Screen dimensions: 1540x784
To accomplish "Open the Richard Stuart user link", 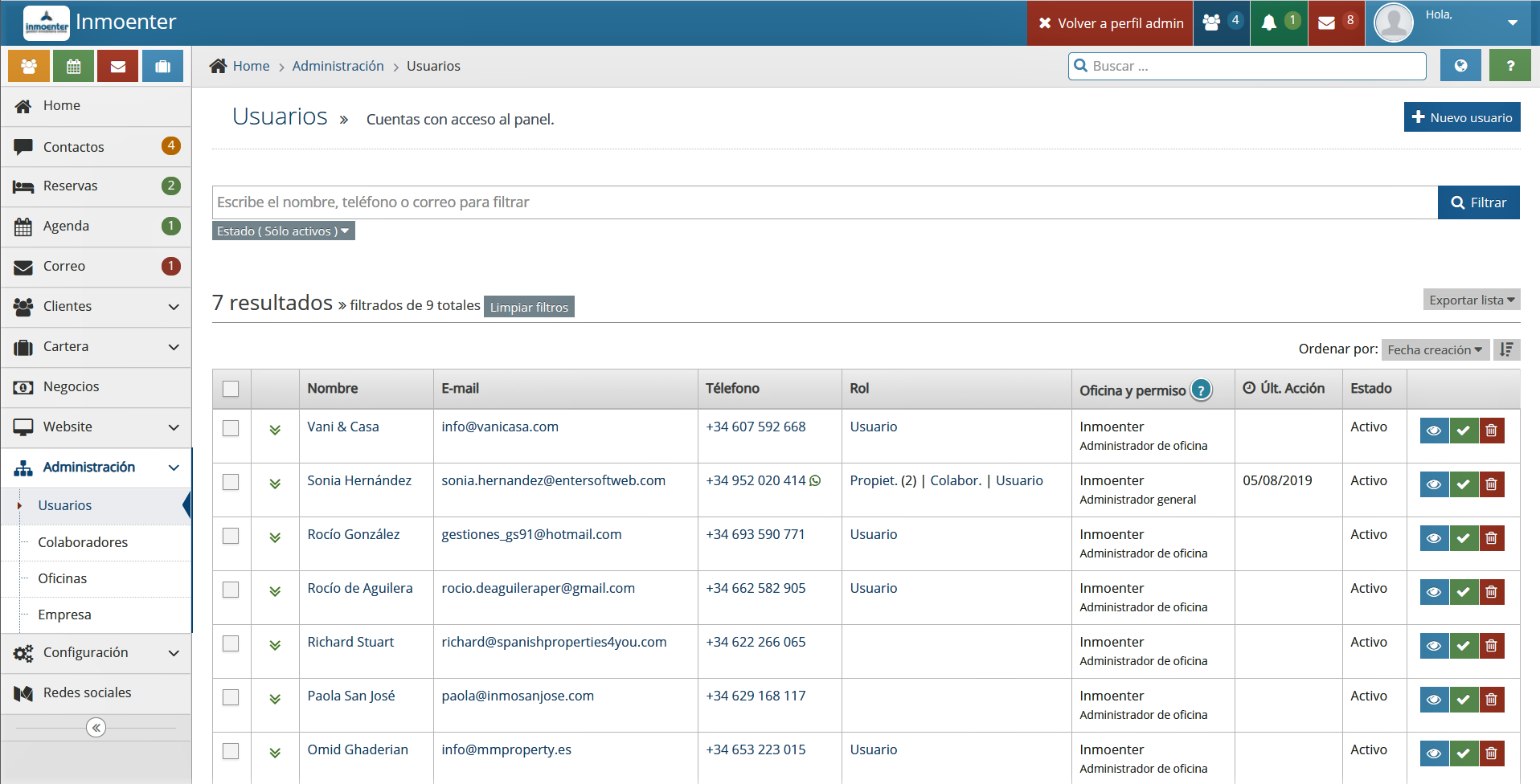I will [x=350, y=642].
